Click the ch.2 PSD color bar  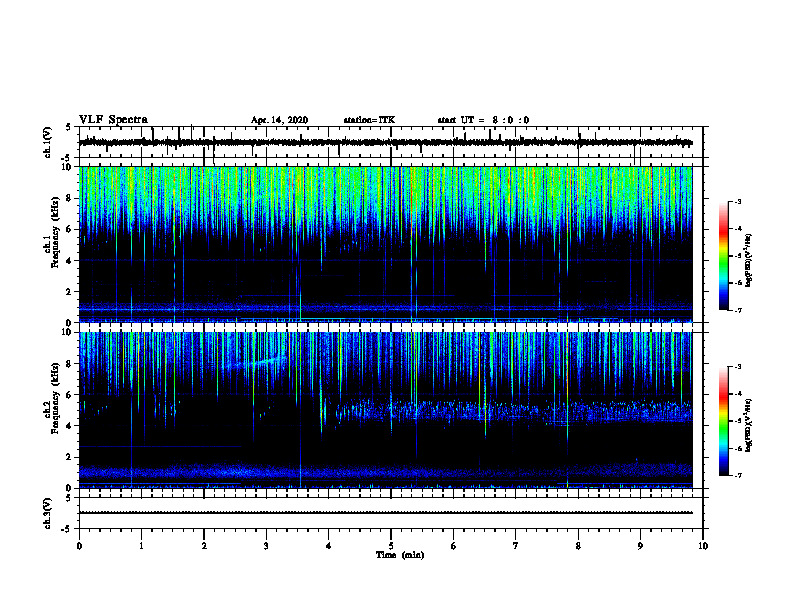723,421
